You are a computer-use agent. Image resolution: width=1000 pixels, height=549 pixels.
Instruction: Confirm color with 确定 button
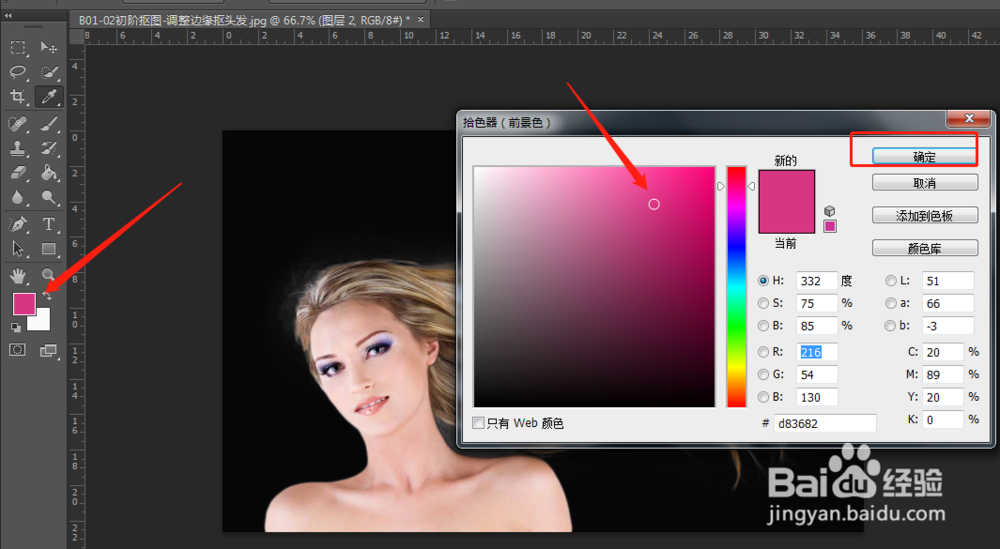point(924,157)
